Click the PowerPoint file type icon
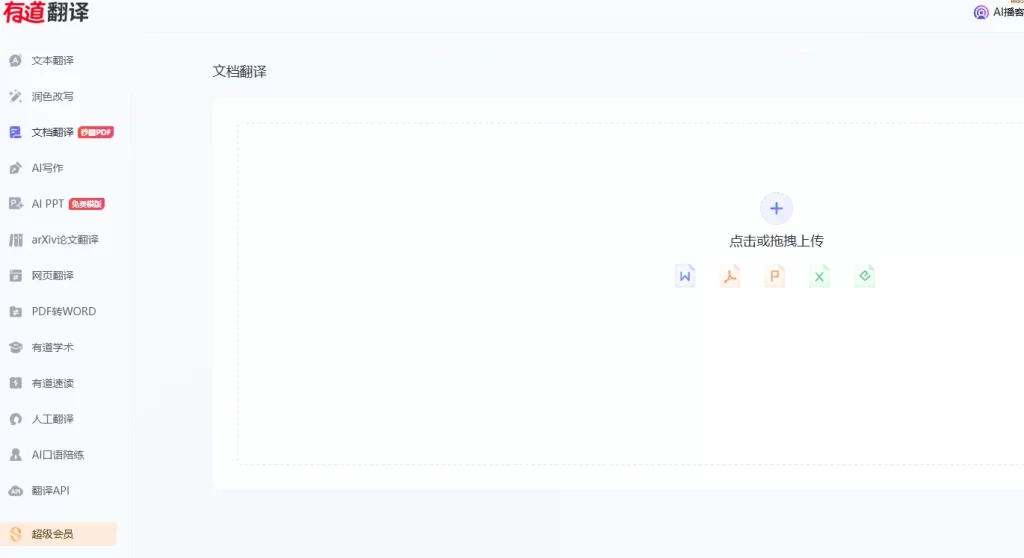 pyautogui.click(x=775, y=276)
